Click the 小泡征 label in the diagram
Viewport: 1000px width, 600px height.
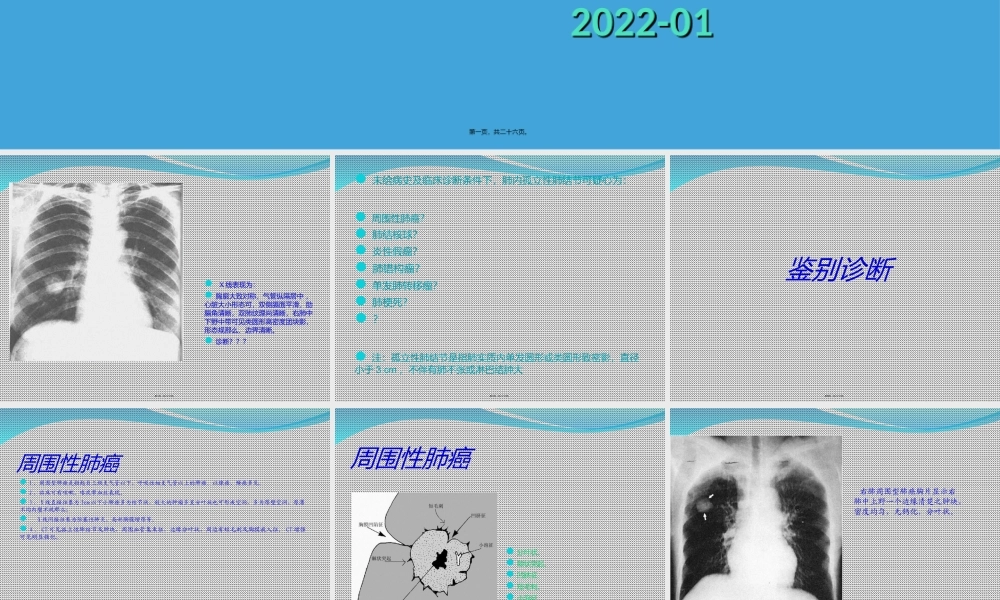484,544
